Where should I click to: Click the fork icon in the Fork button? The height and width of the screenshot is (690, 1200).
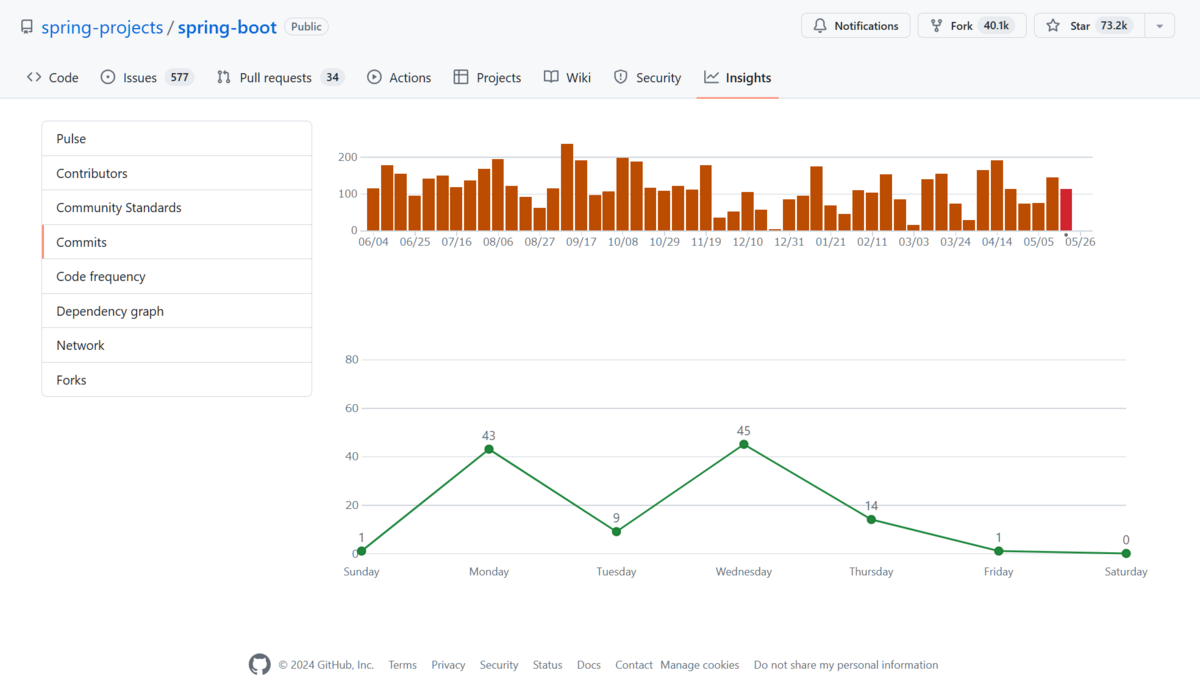937,26
